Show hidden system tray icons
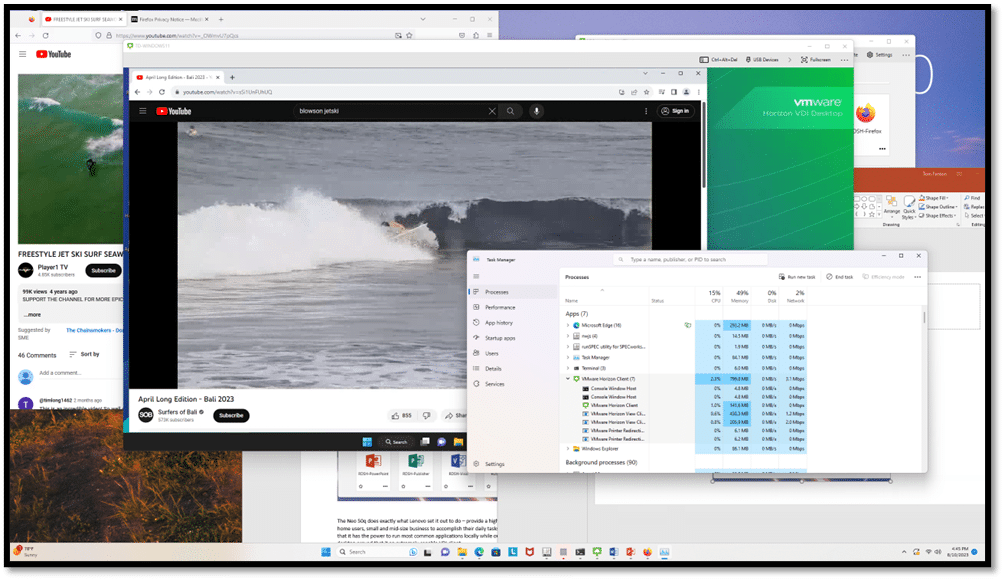Screen dimensions: 1004x580 (x=903, y=552)
